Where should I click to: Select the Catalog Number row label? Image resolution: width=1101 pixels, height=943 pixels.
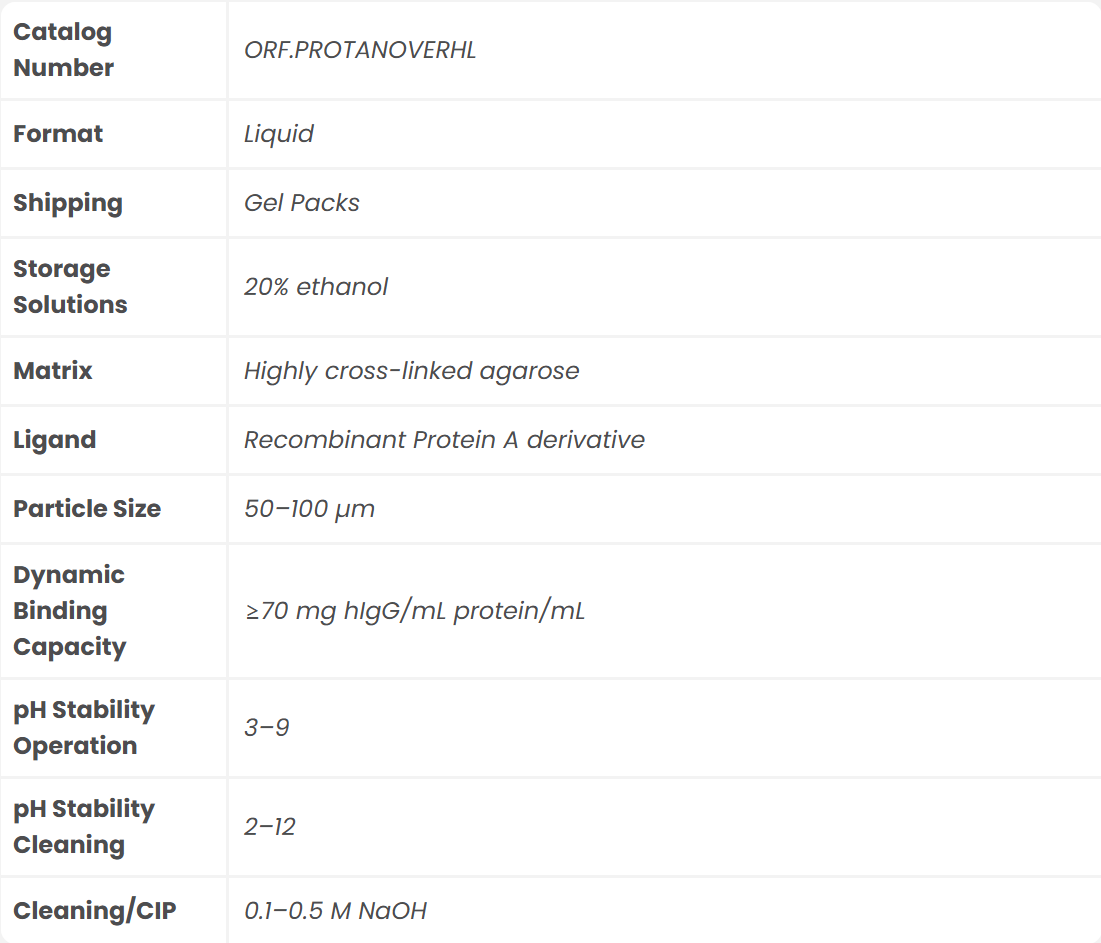[x=63, y=50]
